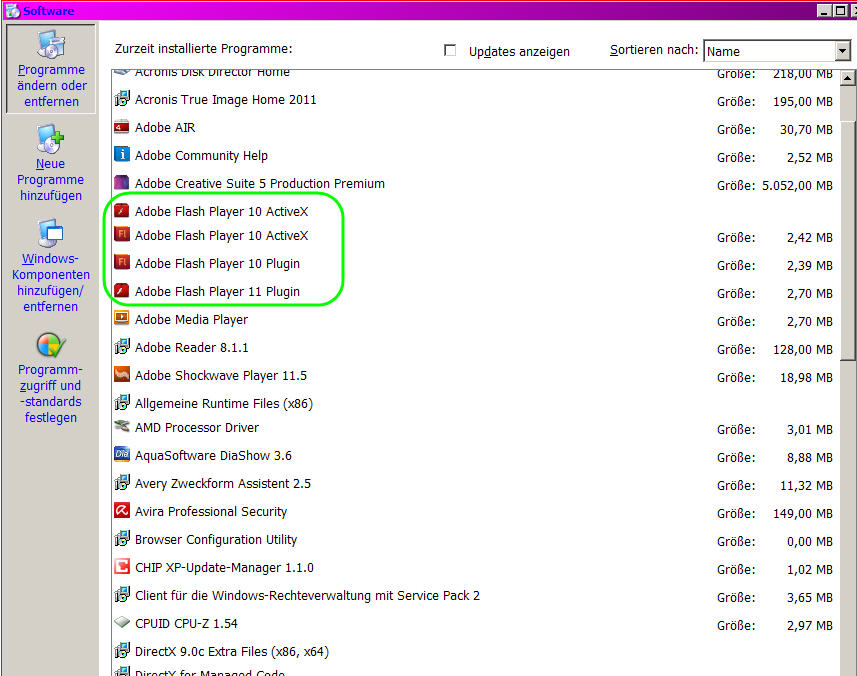857x676 pixels.
Task: Click the size value 2,42 MB
Action: click(x=809, y=238)
